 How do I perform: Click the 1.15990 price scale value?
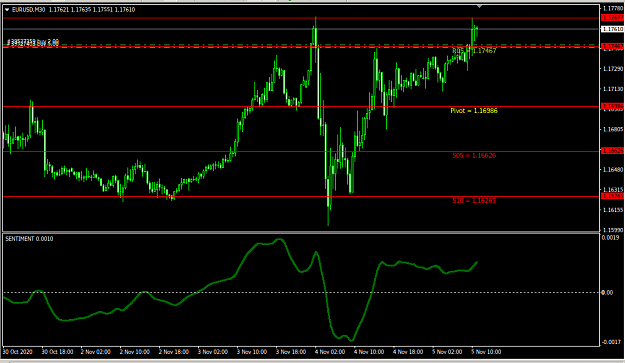point(613,230)
